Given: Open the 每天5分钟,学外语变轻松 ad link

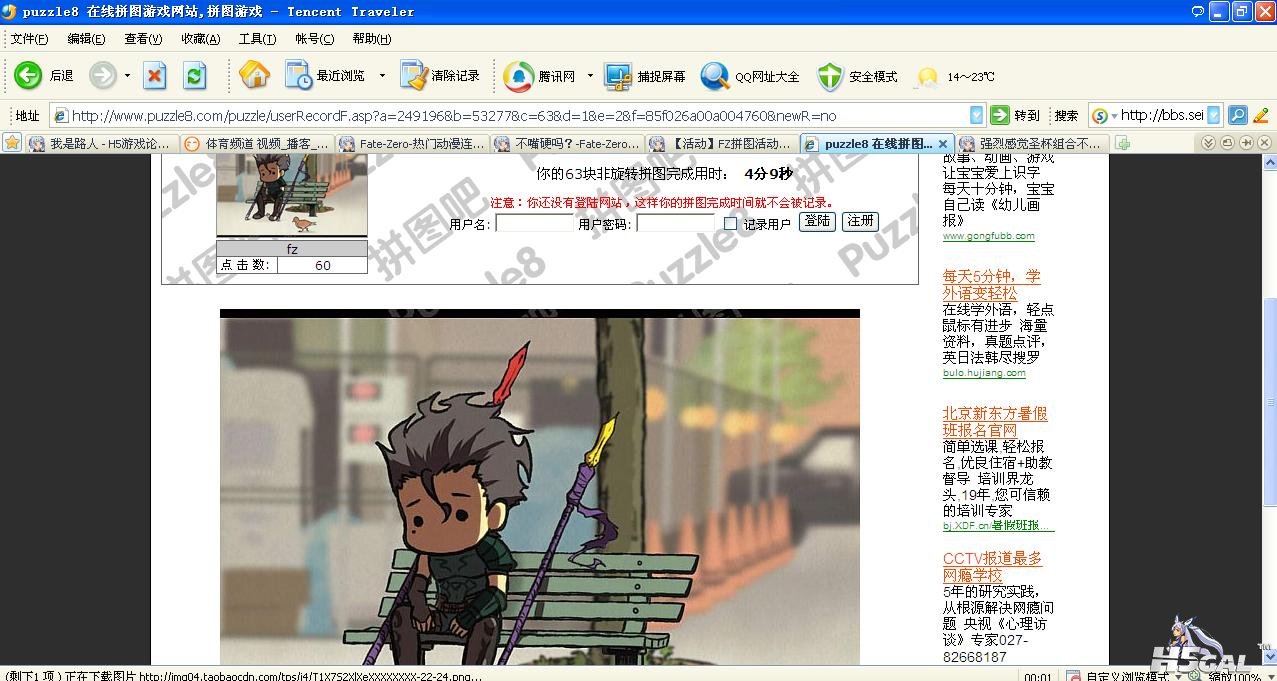Looking at the screenshot, I should 991,285.
